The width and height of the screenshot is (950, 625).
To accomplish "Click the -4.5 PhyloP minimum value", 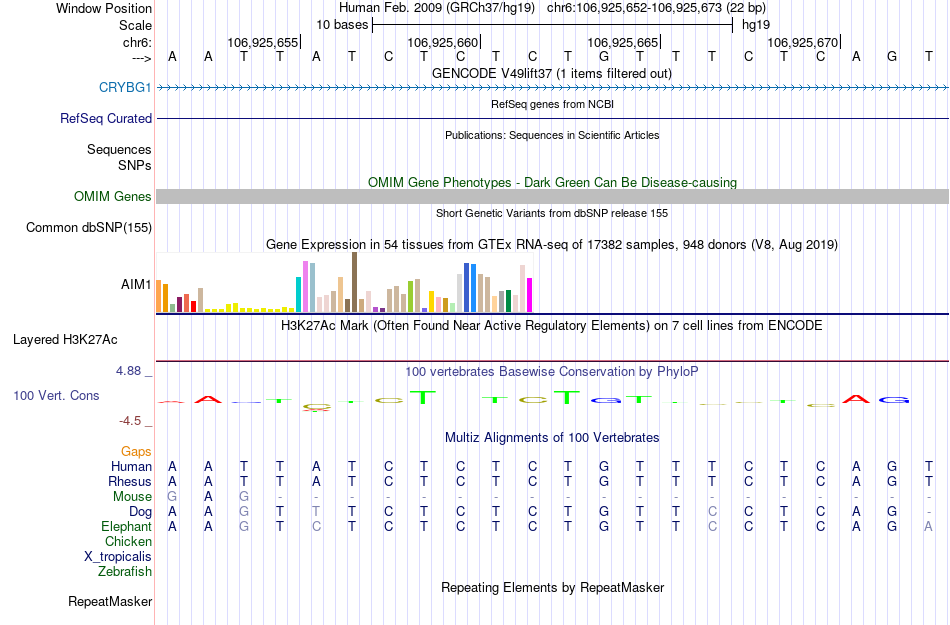I will (x=130, y=420).
